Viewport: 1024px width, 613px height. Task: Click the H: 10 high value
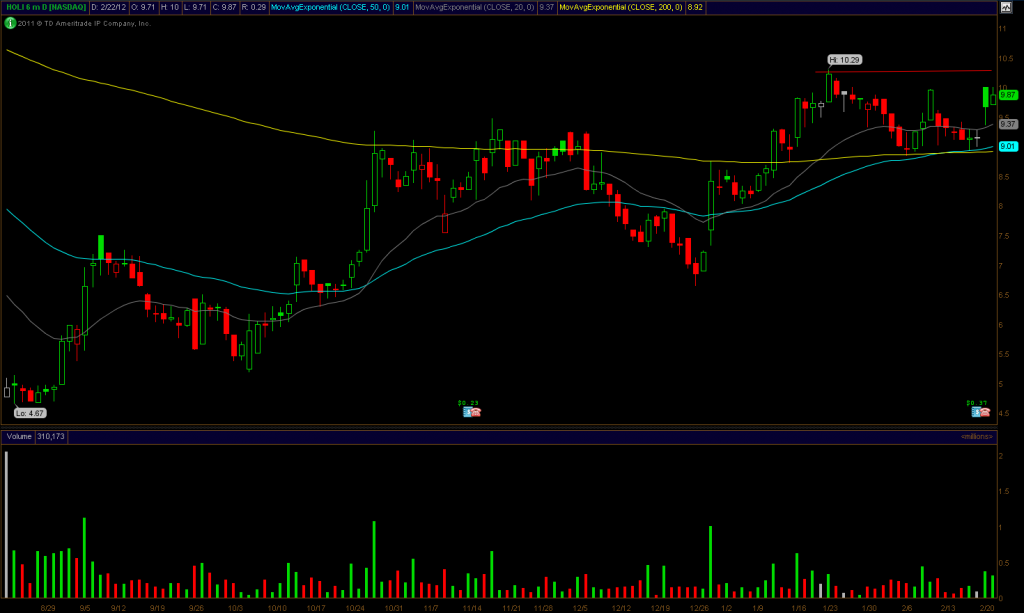click(170, 7)
